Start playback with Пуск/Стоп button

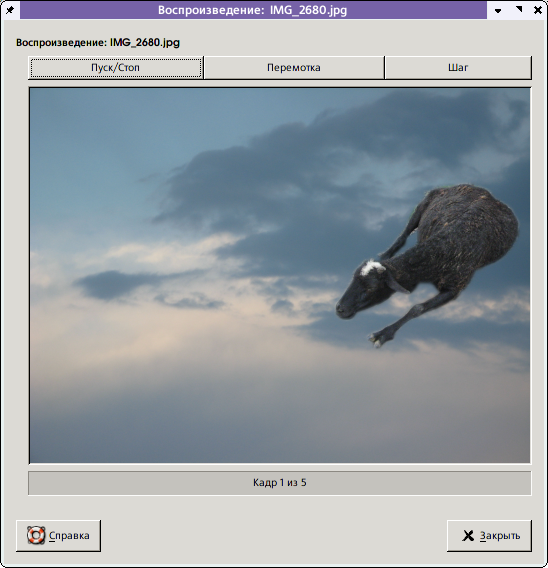pyautogui.click(x=116, y=68)
